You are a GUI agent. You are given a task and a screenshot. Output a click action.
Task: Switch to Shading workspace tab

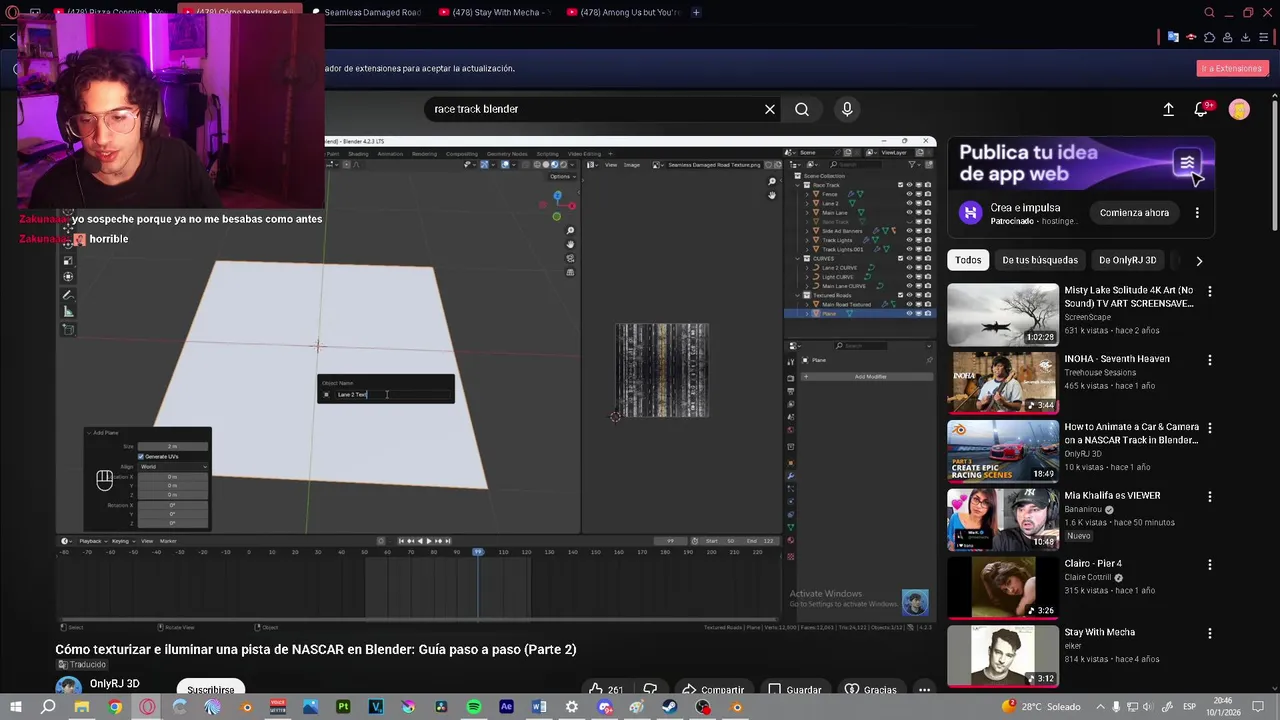pos(358,154)
